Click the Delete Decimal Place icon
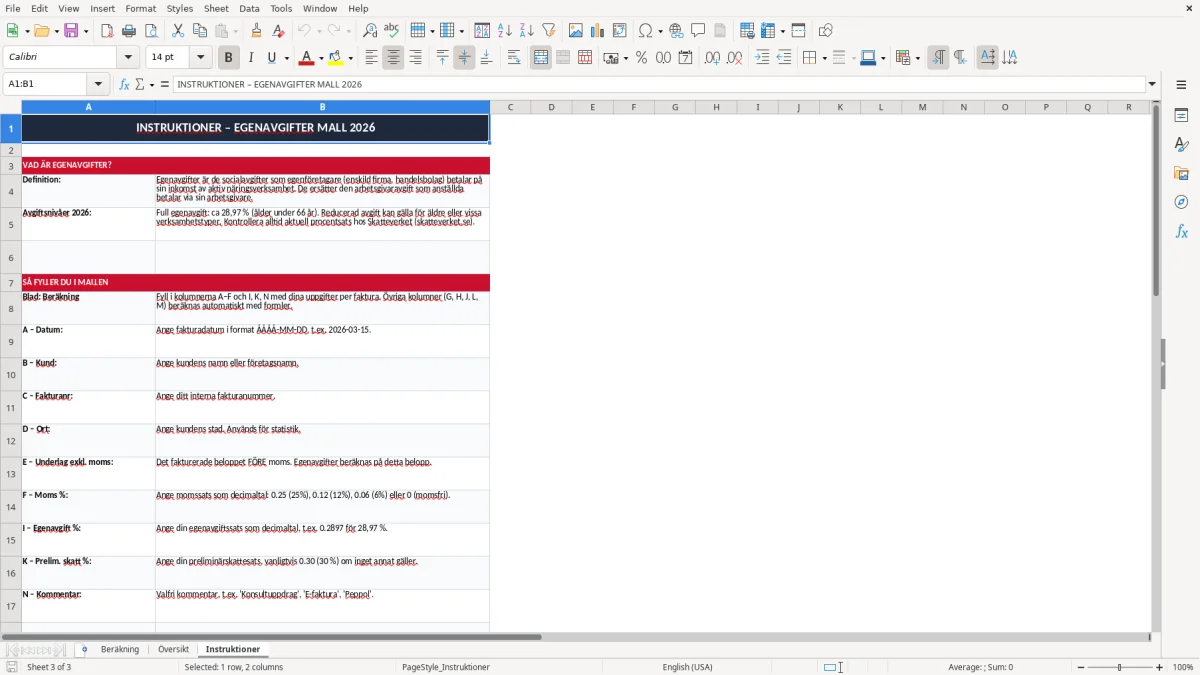 click(735, 58)
